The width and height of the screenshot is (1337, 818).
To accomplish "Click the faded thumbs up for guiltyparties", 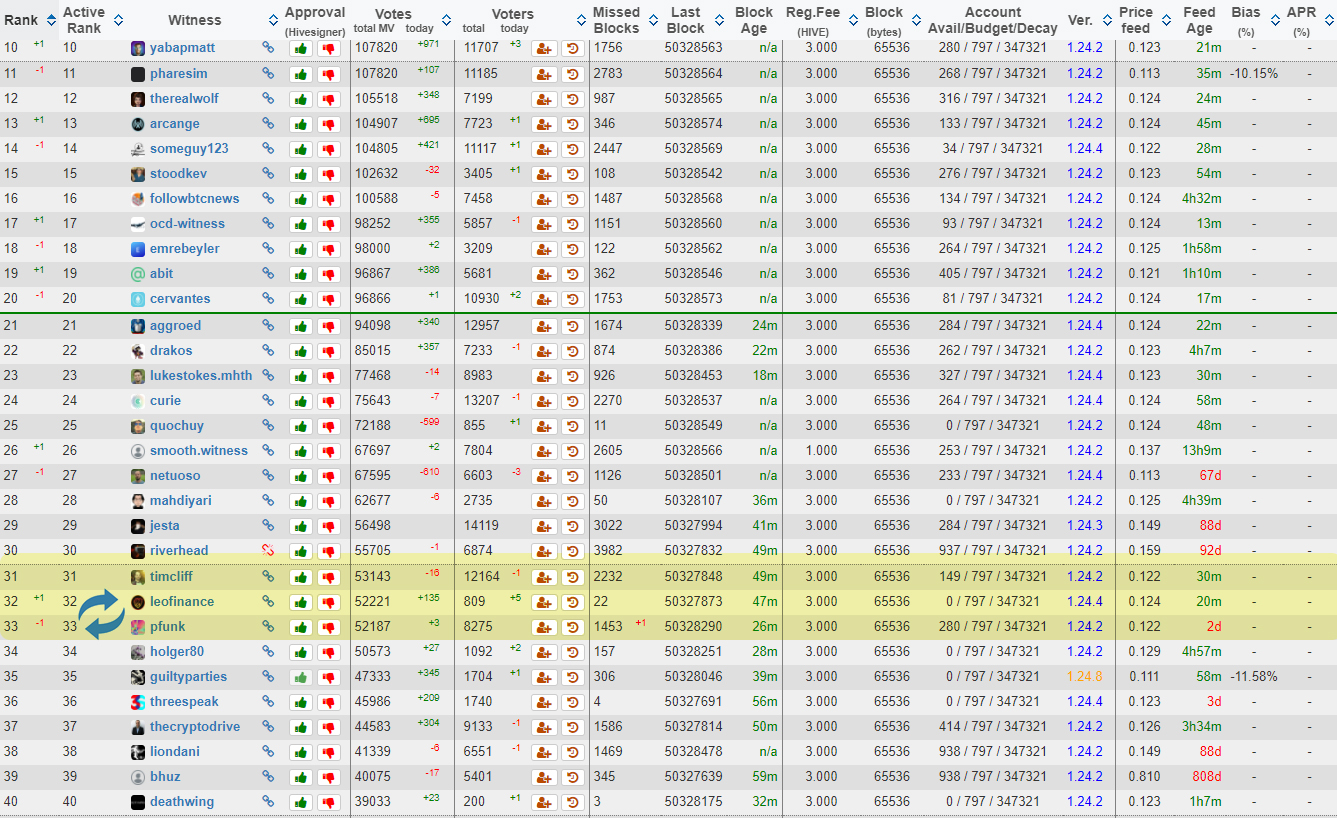I will (x=300, y=677).
